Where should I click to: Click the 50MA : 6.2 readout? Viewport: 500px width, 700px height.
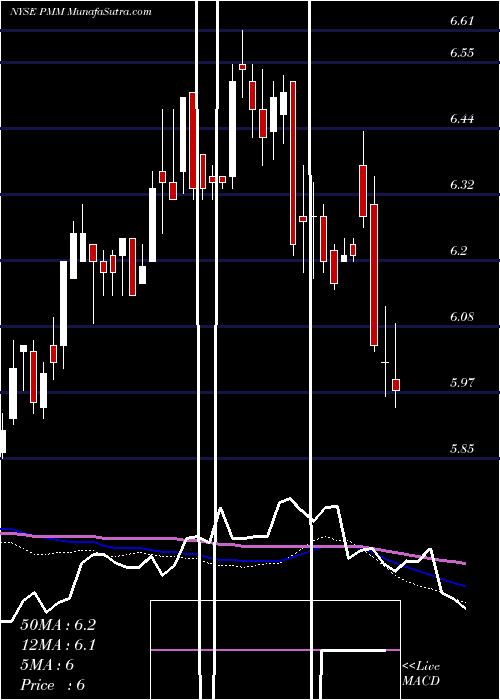[58, 625]
